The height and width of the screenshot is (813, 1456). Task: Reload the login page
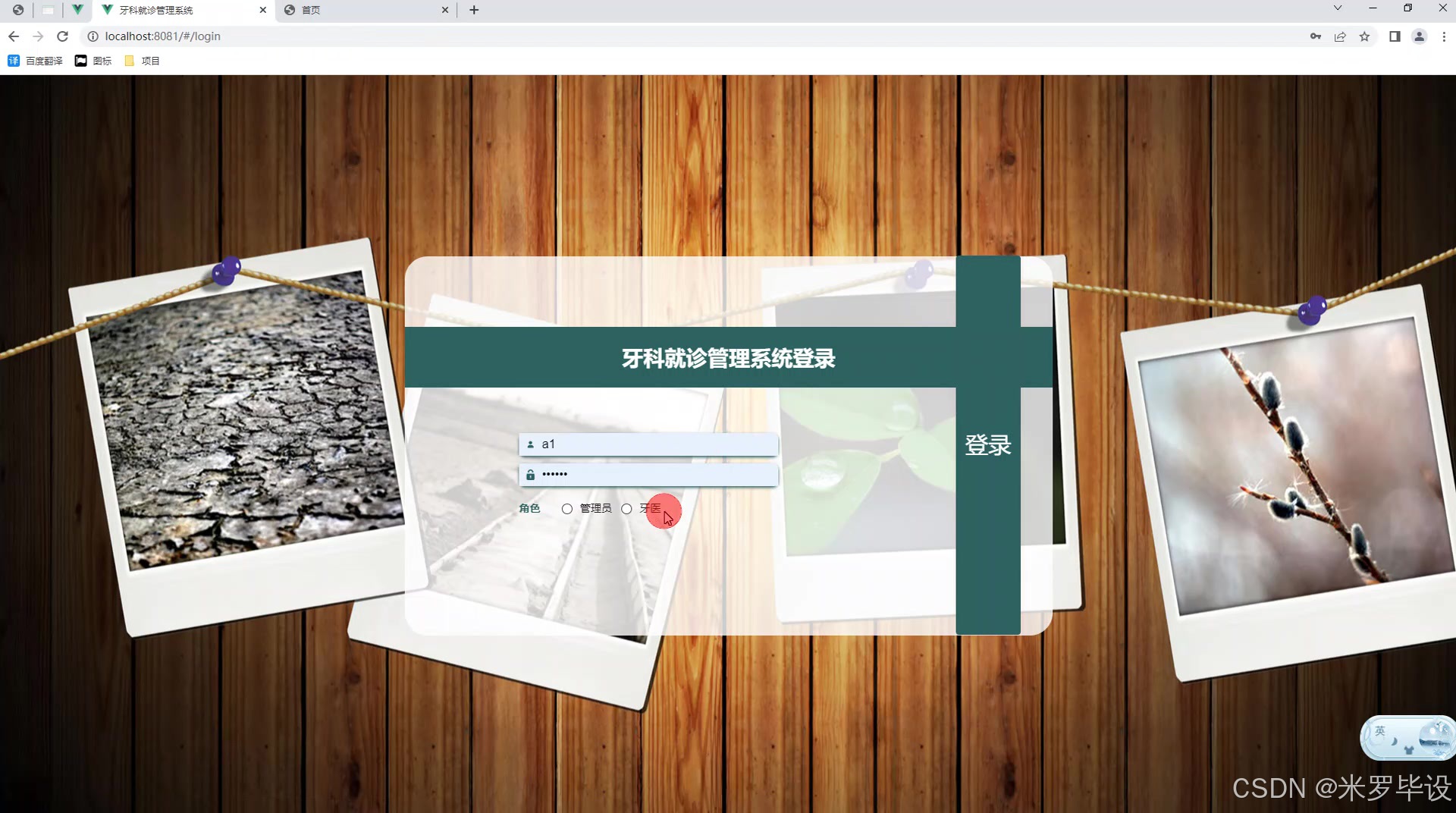tap(63, 36)
